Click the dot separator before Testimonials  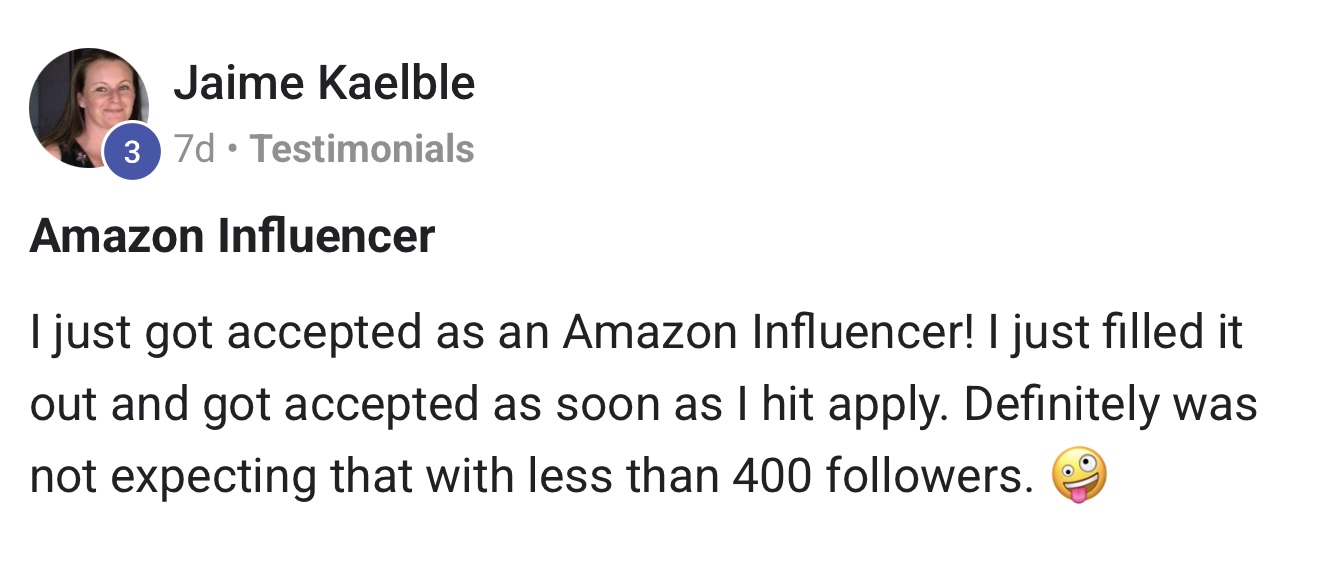[232, 149]
